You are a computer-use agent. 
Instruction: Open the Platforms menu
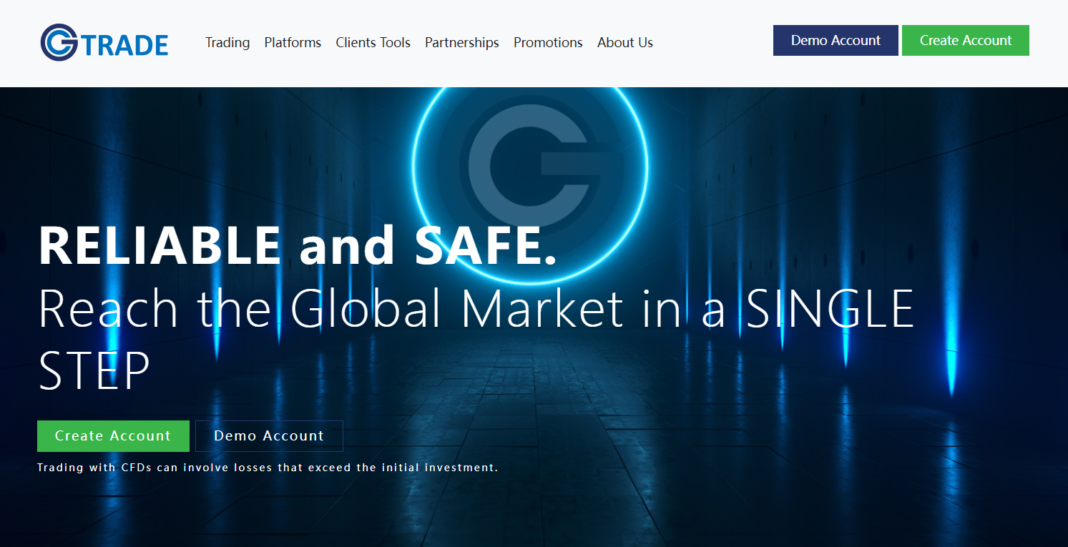292,42
